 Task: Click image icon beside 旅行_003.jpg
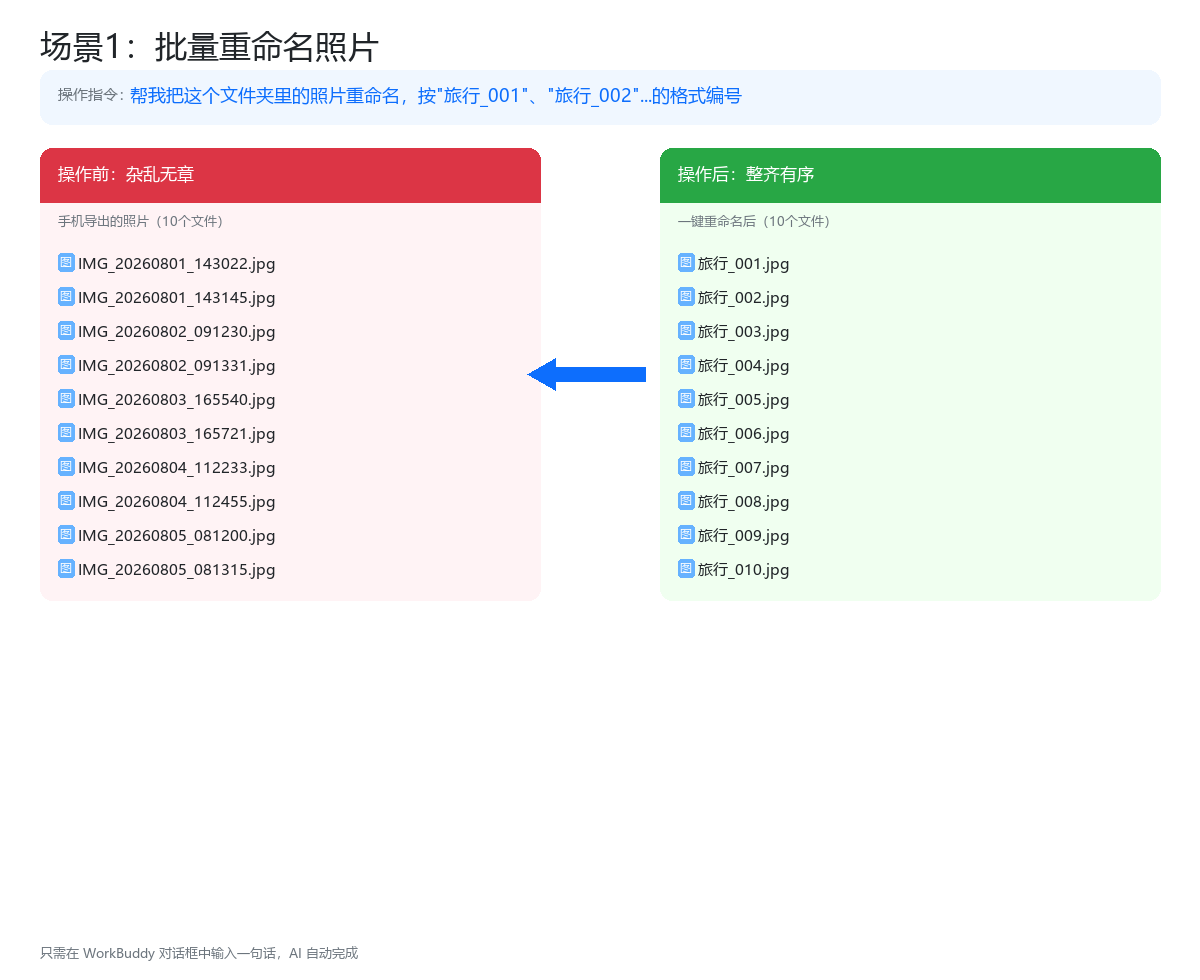[x=686, y=330]
